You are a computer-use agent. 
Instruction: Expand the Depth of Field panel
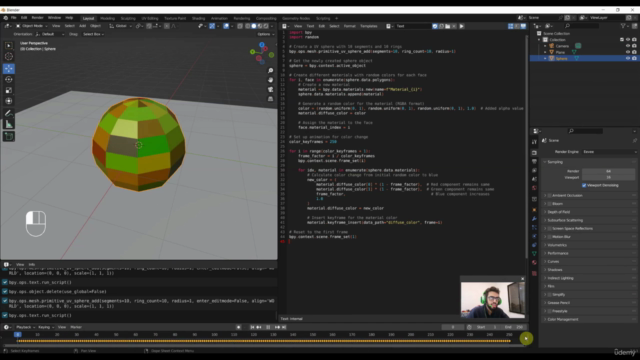(x=590, y=212)
